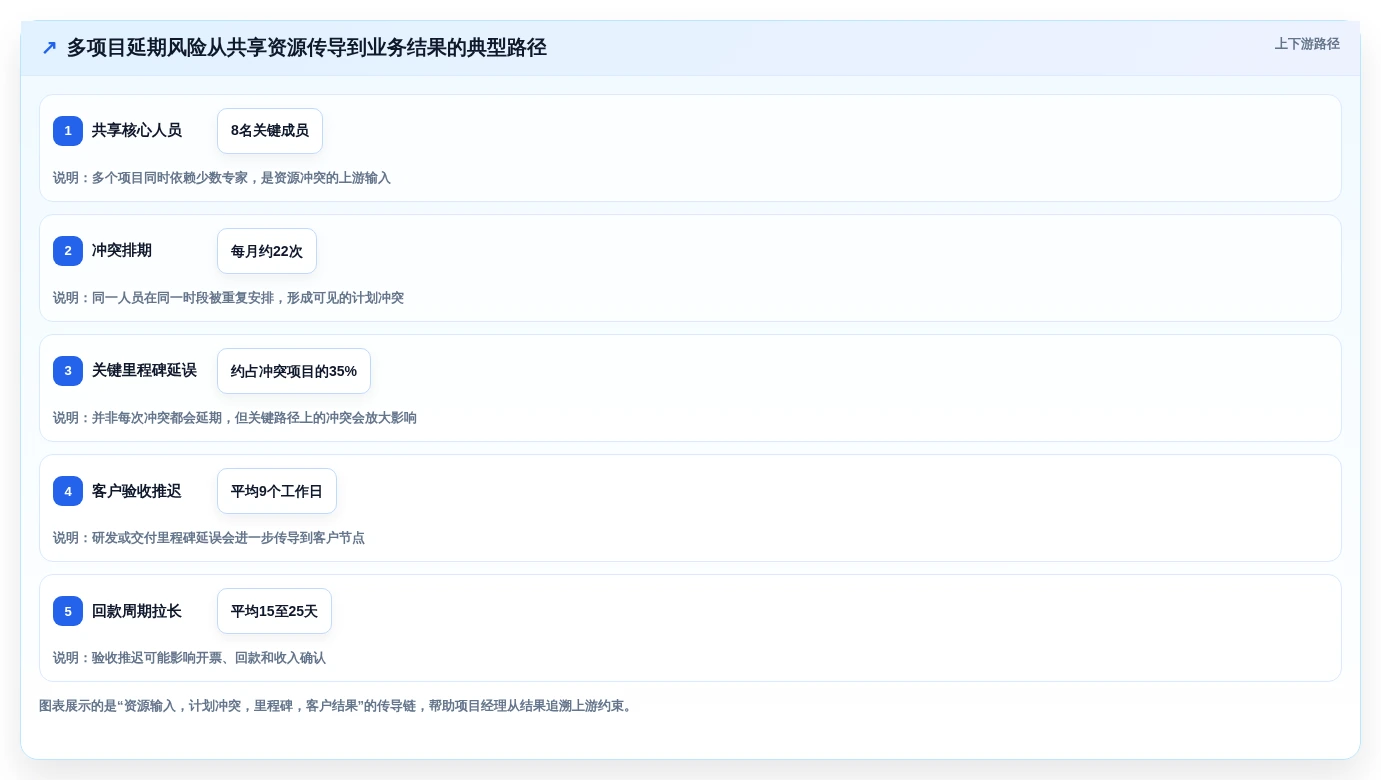
Task: Click the 回款周期拉长 step label
Action: (137, 611)
